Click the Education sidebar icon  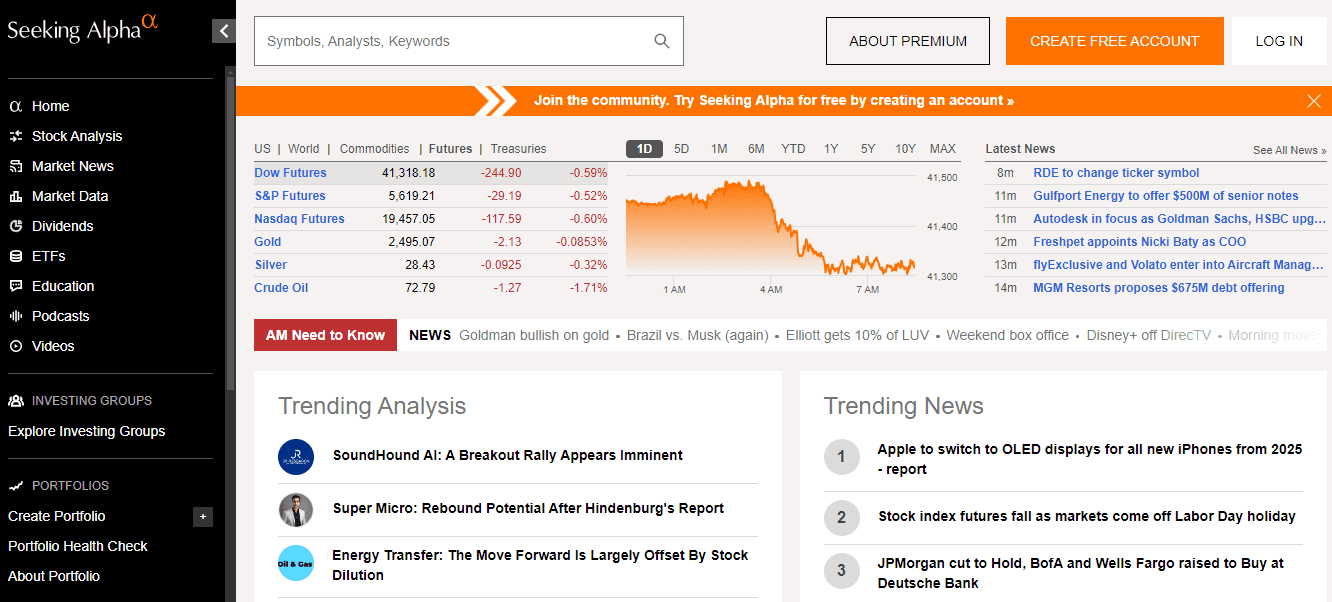(x=16, y=286)
